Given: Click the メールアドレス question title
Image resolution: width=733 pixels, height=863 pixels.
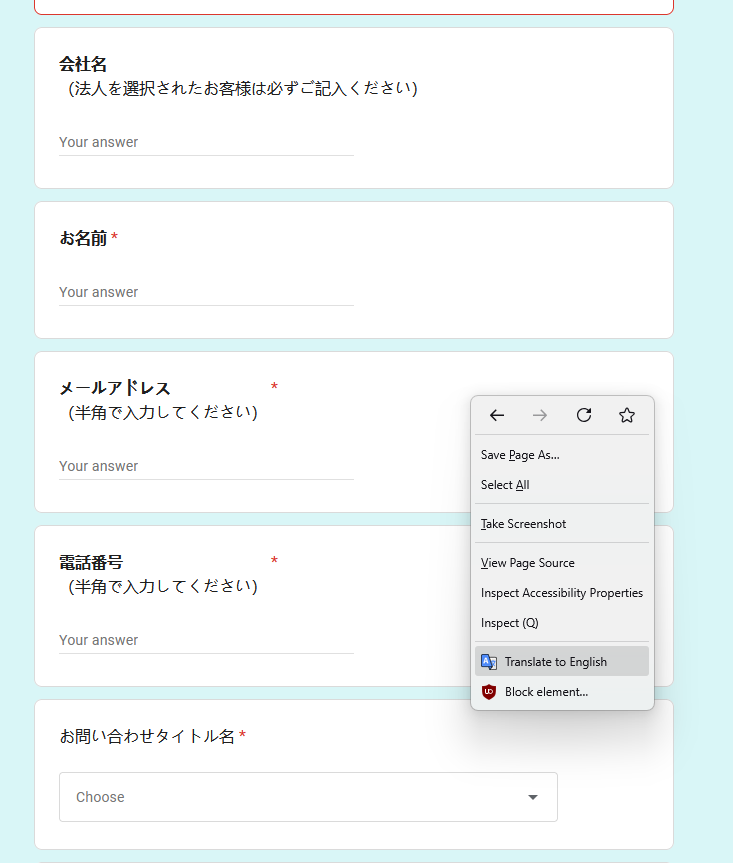Looking at the screenshot, I should click(115, 387).
